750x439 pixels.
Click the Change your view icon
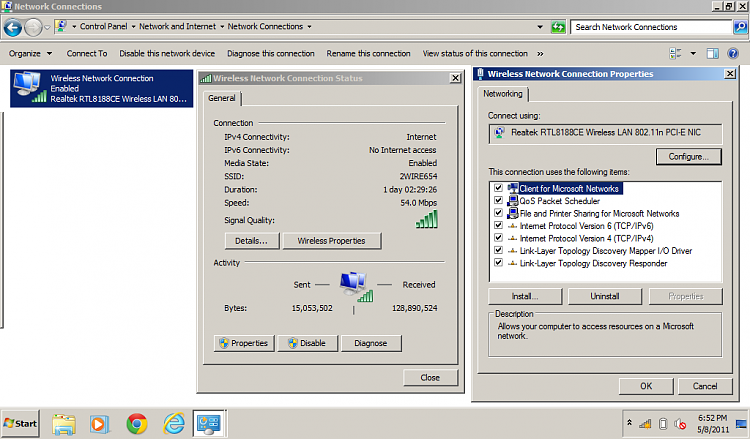tap(675, 53)
